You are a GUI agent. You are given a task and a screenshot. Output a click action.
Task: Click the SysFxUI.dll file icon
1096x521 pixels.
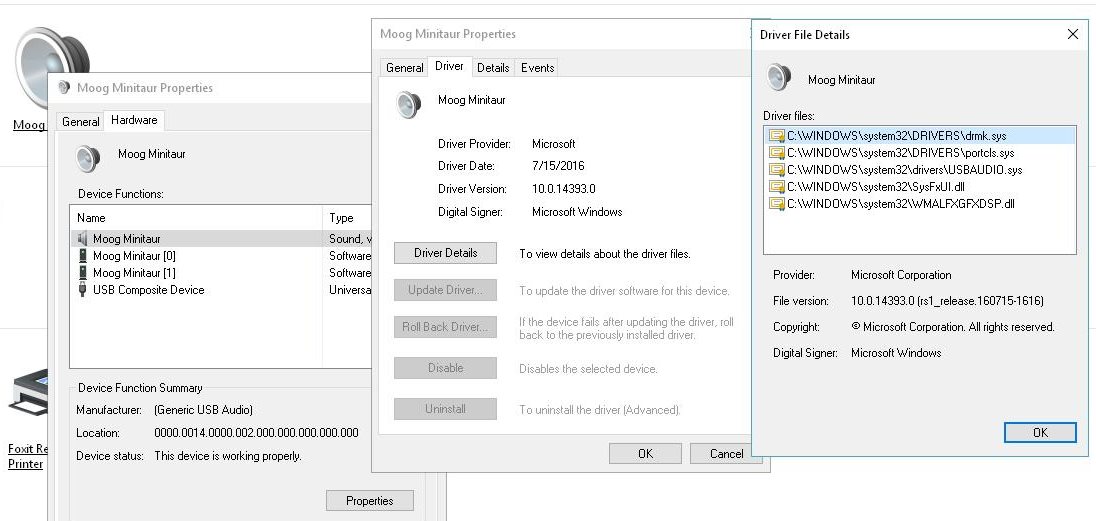tap(776, 187)
